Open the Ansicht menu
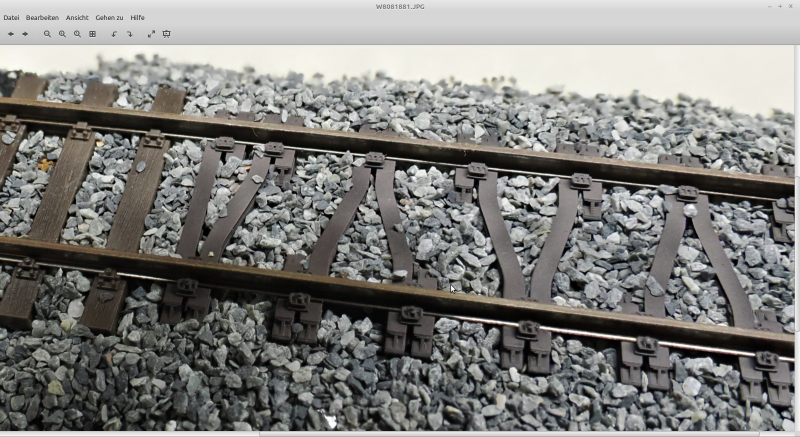This screenshot has width=800, height=437. tap(77, 17)
